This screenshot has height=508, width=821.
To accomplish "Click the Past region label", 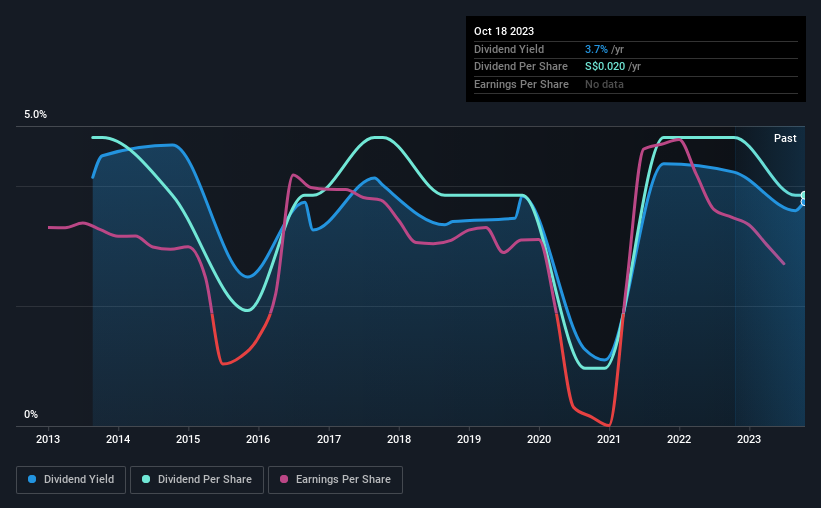I will point(785,138).
